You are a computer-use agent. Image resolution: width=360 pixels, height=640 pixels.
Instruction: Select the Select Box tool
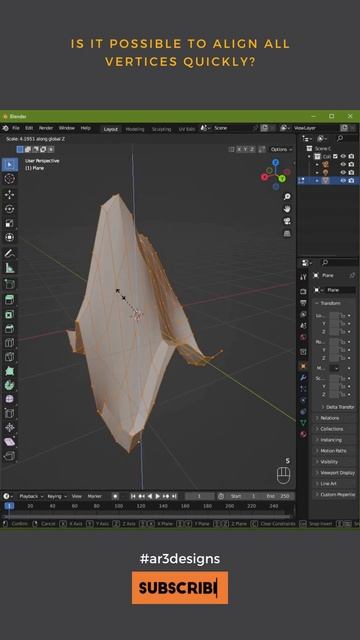9,164
